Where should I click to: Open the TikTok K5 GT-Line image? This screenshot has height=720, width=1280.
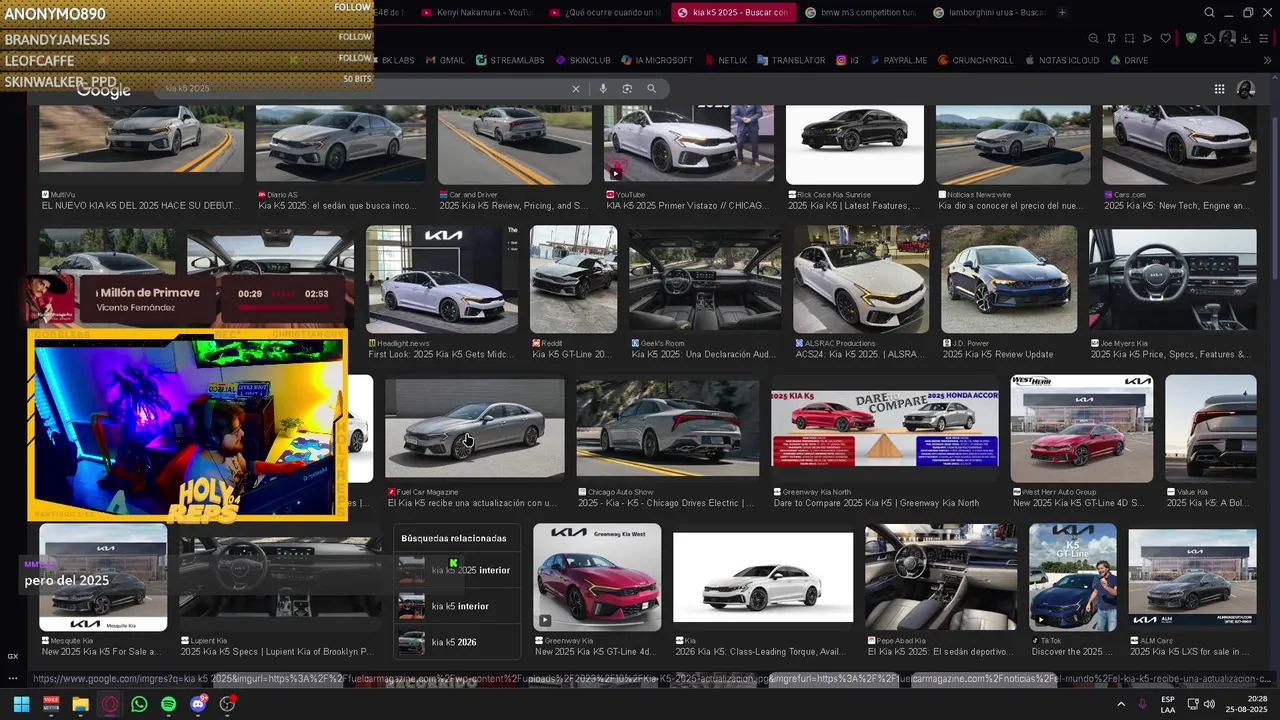point(1073,578)
